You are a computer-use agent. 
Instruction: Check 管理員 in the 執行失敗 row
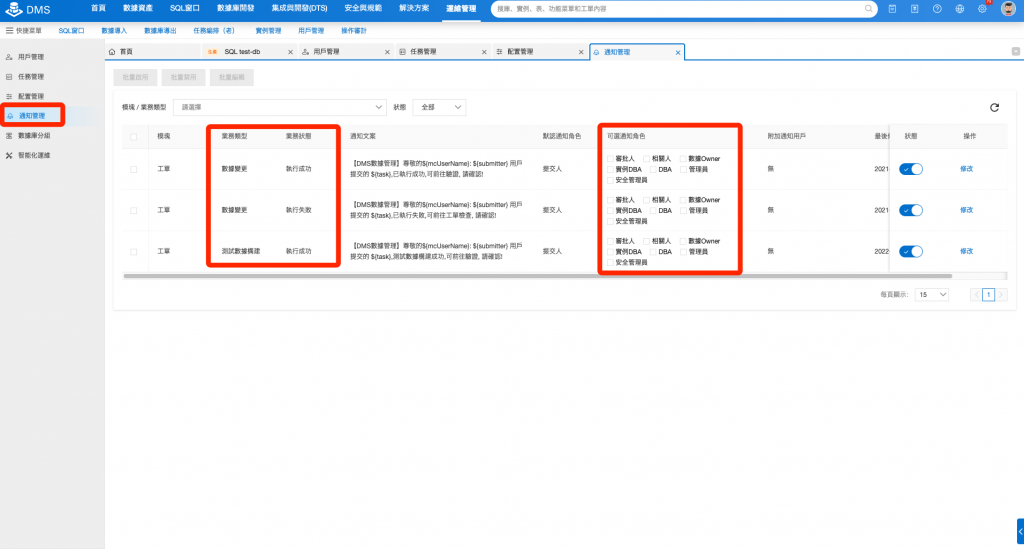683,210
